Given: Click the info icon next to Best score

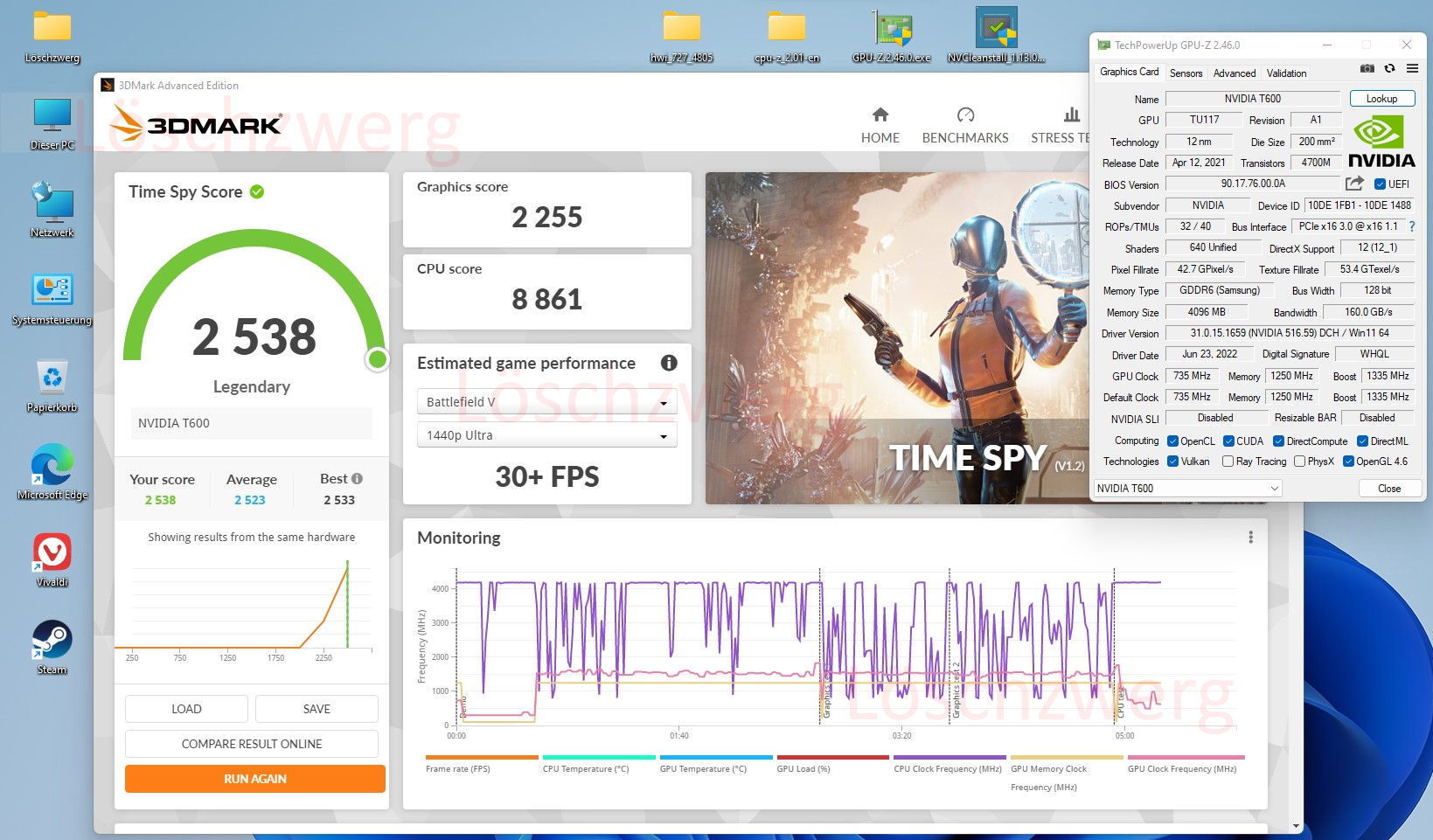Looking at the screenshot, I should point(357,479).
